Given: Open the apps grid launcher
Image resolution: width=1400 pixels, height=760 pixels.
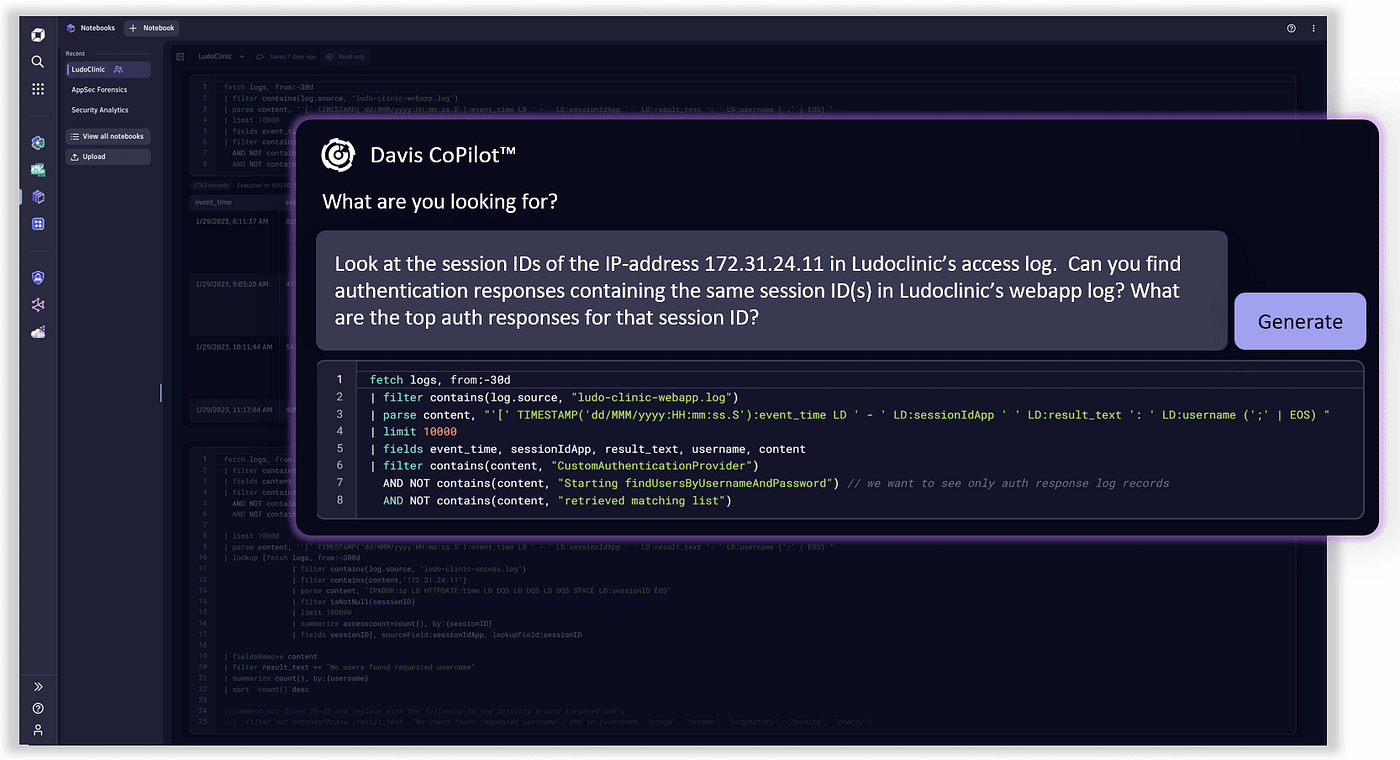Looking at the screenshot, I should coord(38,89).
